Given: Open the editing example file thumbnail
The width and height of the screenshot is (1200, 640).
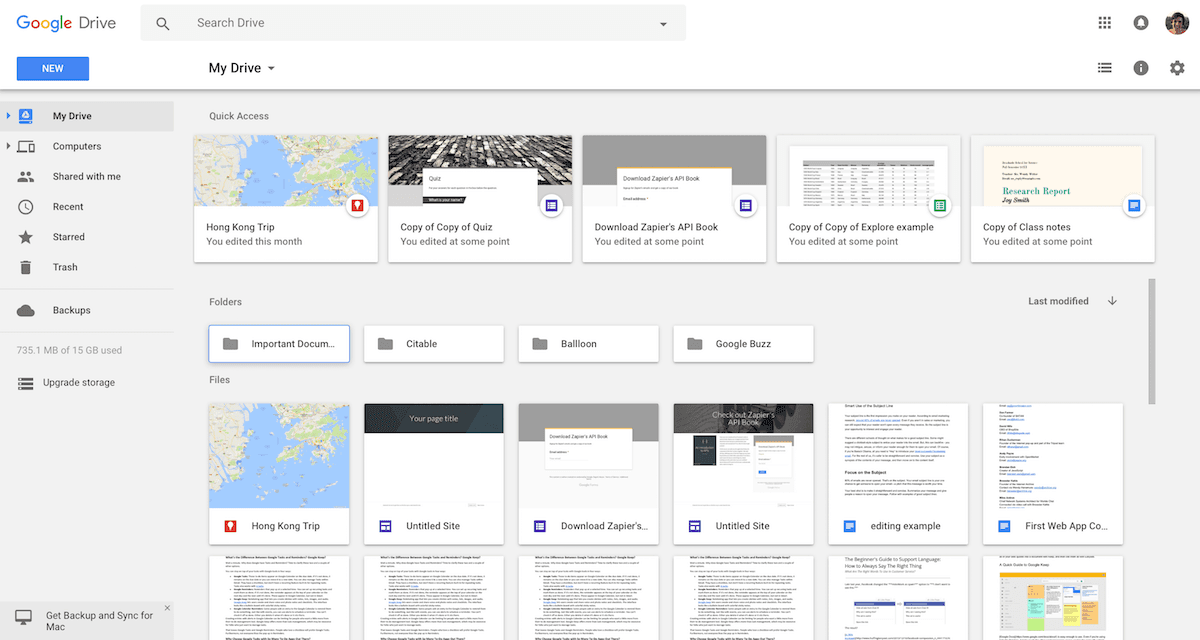Looking at the screenshot, I should [898, 455].
